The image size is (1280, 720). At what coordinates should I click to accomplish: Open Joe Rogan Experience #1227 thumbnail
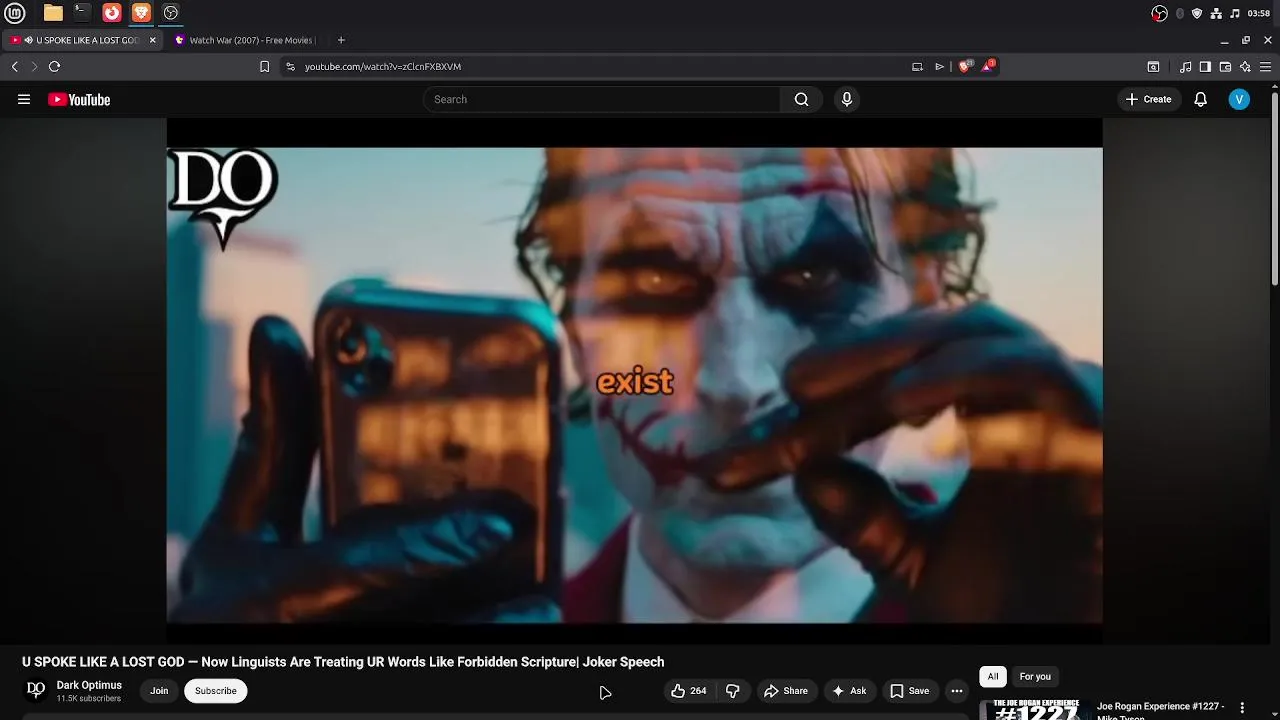(1034, 709)
